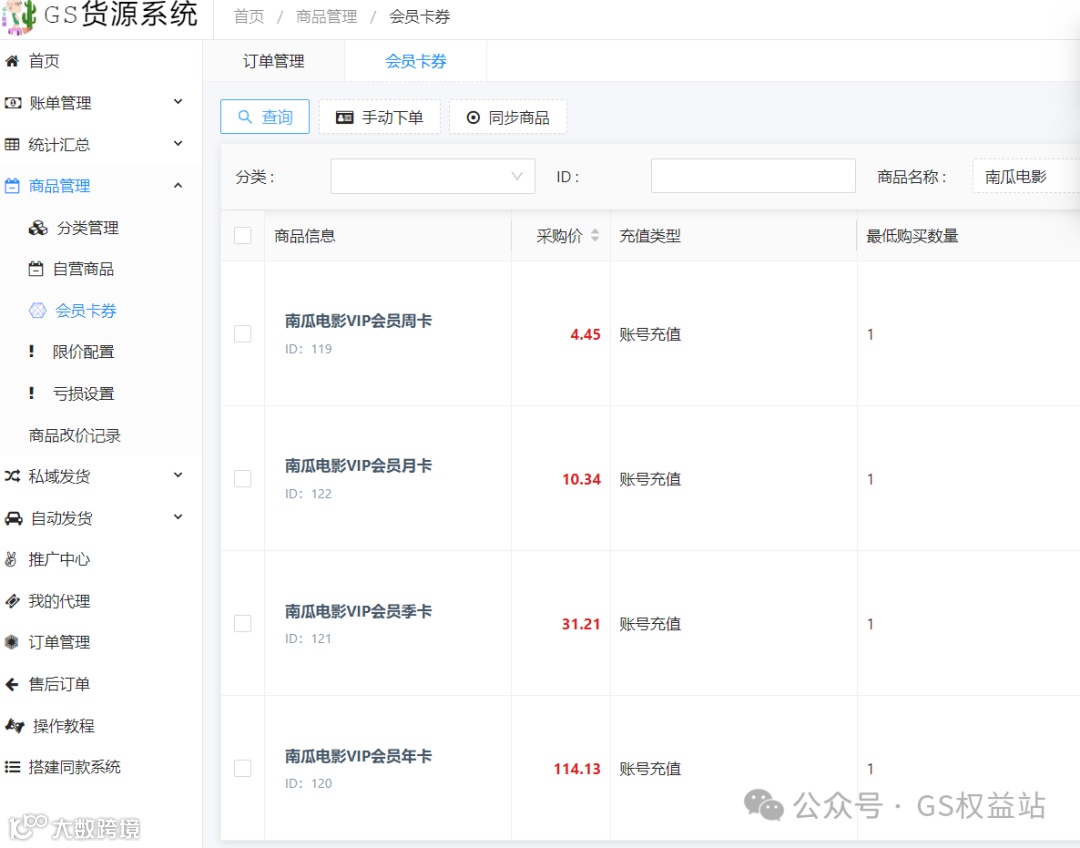Check the box for 南瓜电影VIP会员月卡
Viewport: 1080px width, 848px height.
242,479
